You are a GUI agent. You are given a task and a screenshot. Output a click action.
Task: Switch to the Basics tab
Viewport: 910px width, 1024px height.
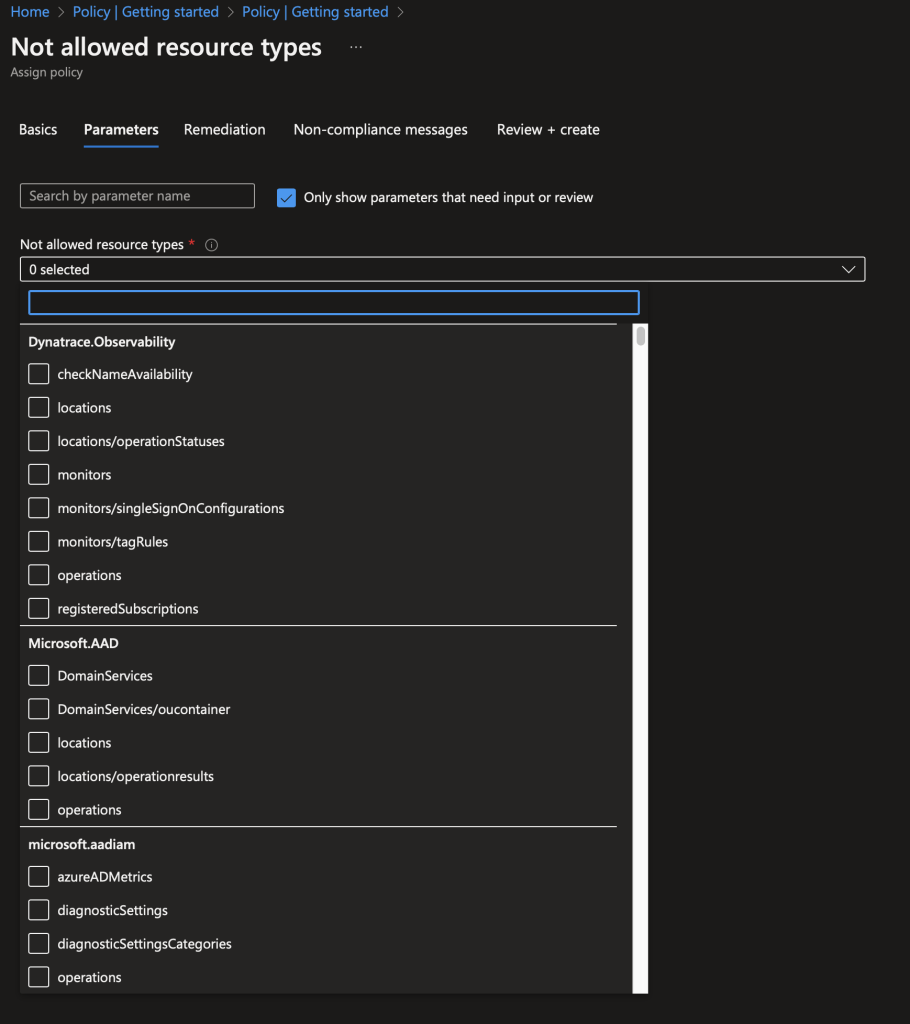coord(38,129)
